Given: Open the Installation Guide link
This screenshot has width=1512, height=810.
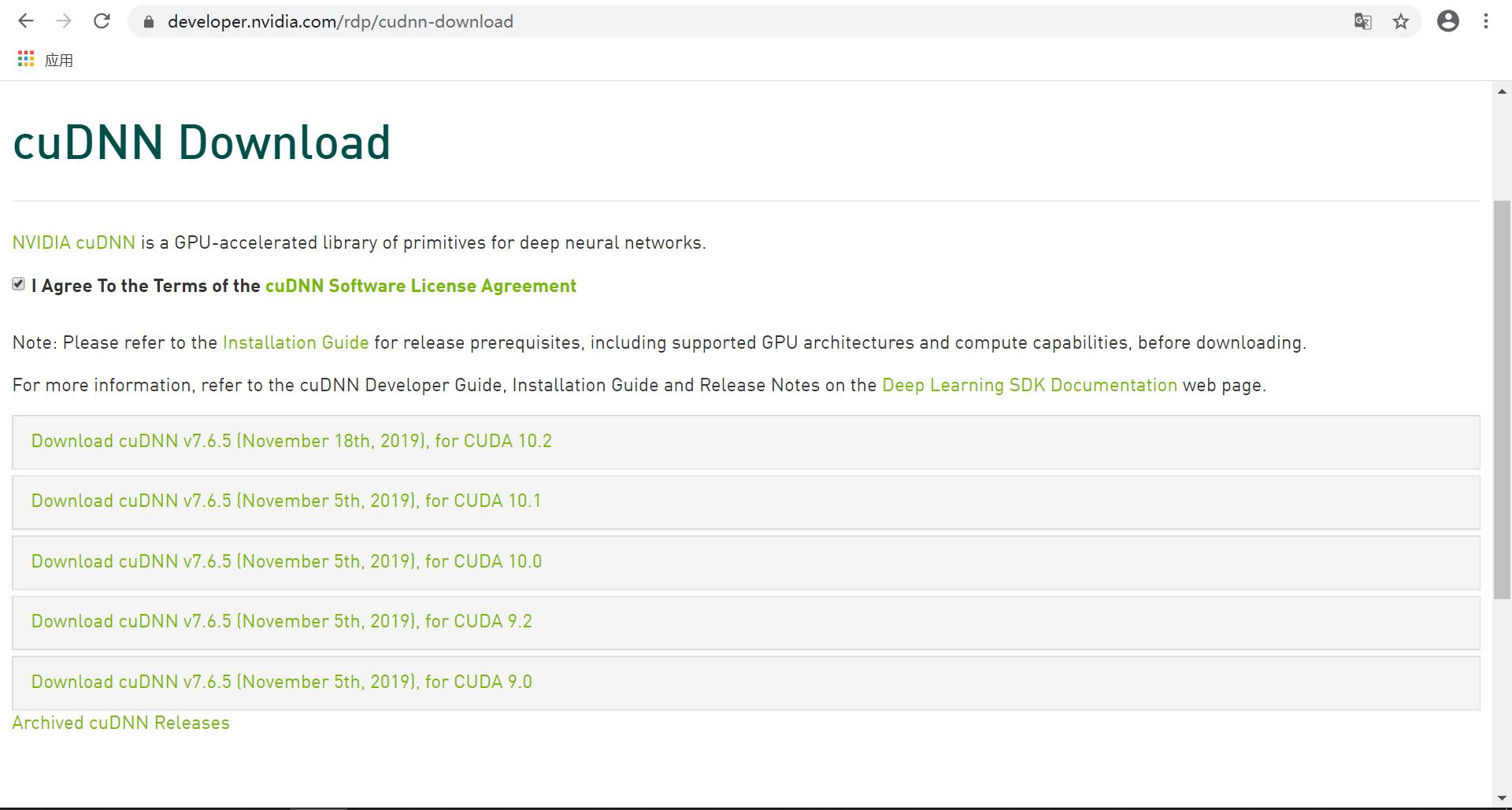Looking at the screenshot, I should (295, 342).
